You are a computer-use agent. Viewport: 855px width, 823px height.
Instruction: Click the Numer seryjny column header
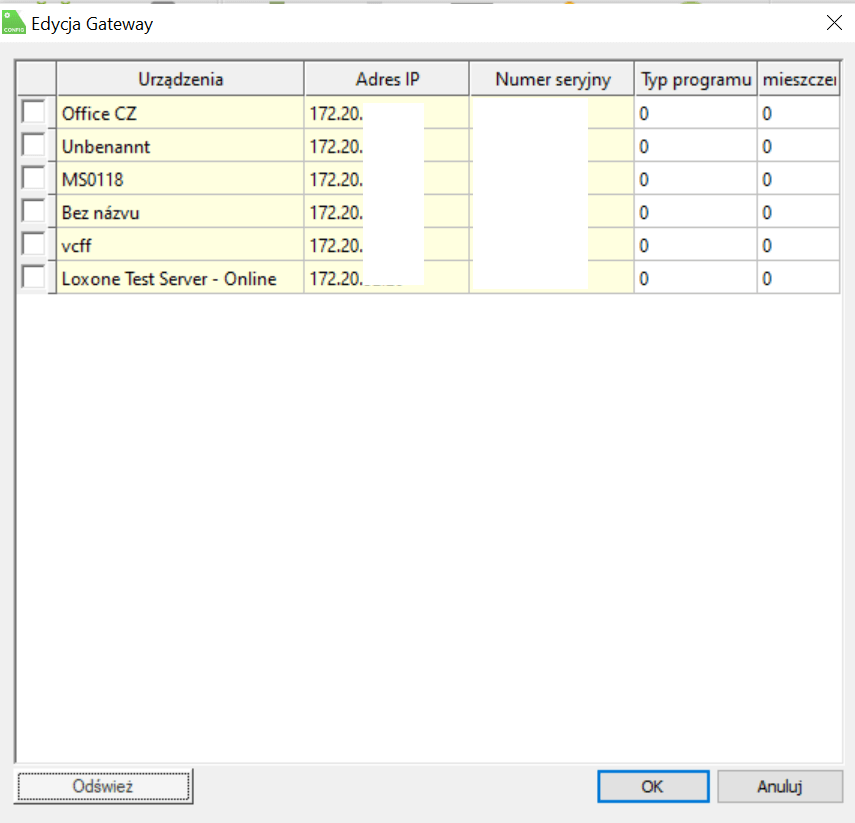(x=552, y=79)
